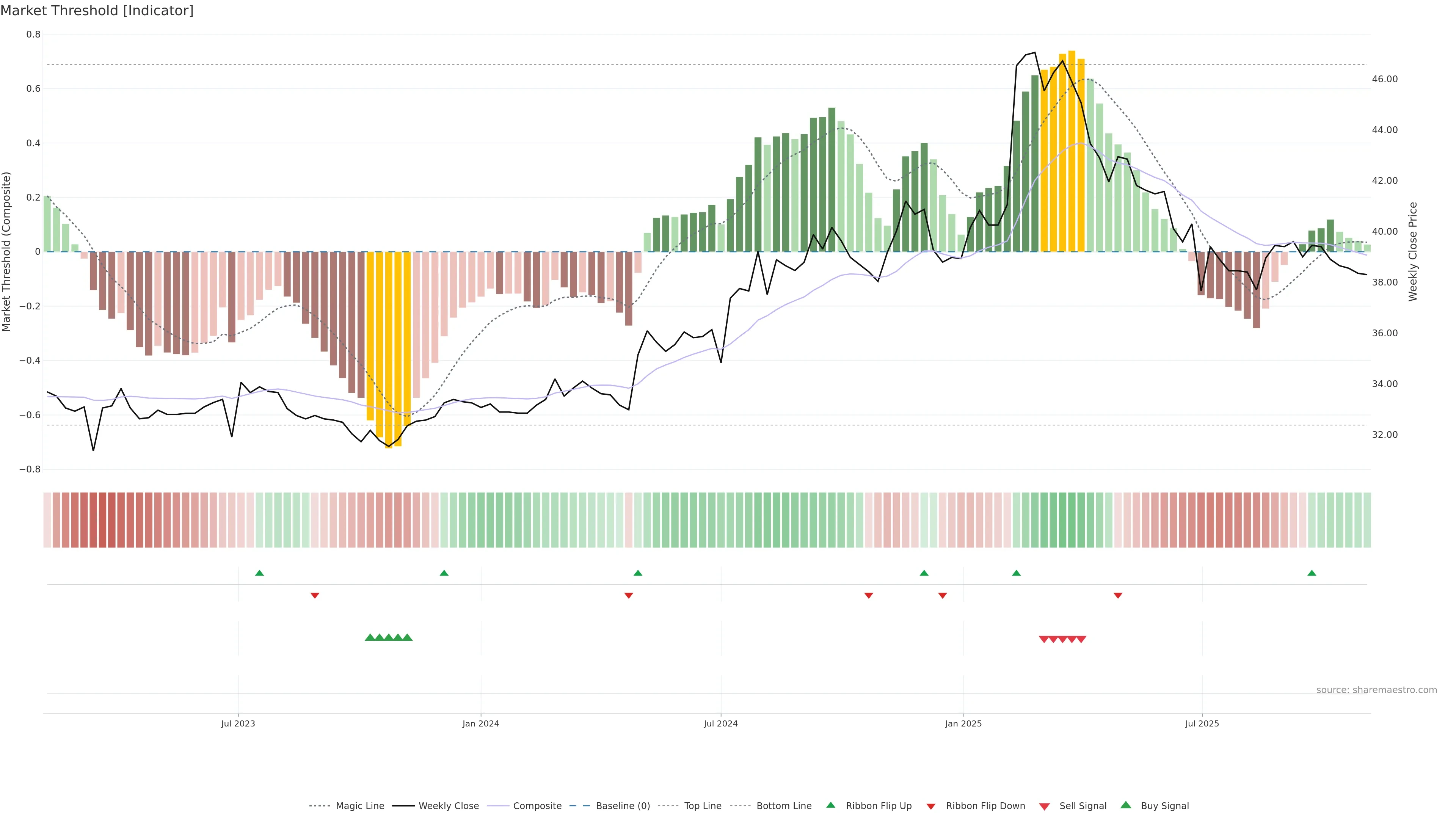
Task: Toggle Top Line legend entry
Action: pos(703,806)
